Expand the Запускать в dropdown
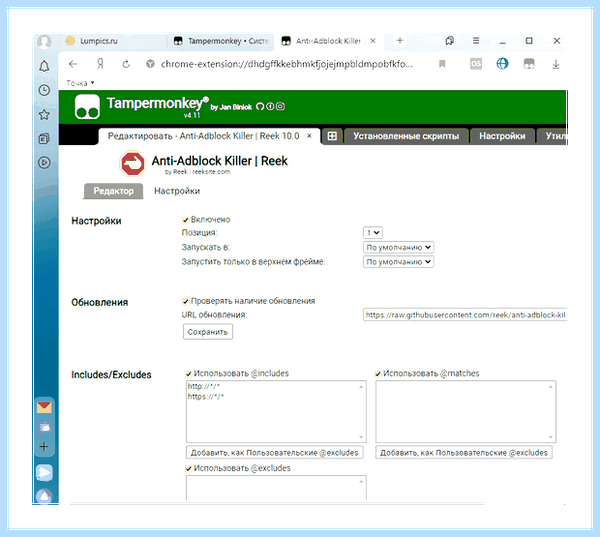 (x=398, y=247)
